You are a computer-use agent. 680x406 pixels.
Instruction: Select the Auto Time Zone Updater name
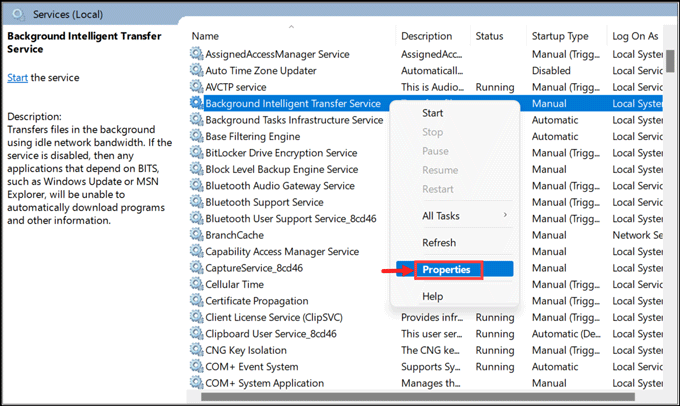[261, 71]
